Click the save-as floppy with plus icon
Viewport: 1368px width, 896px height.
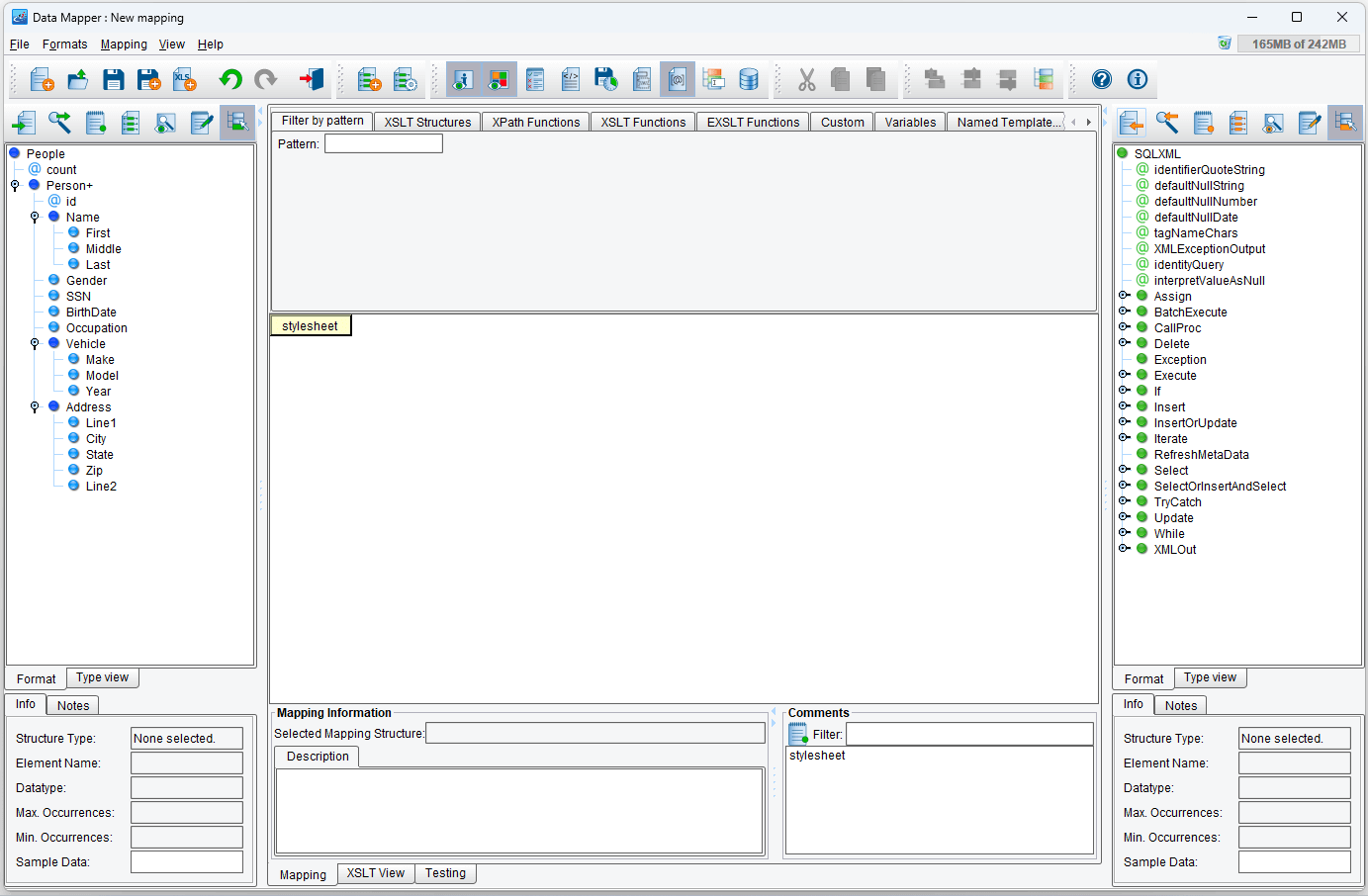tap(148, 79)
